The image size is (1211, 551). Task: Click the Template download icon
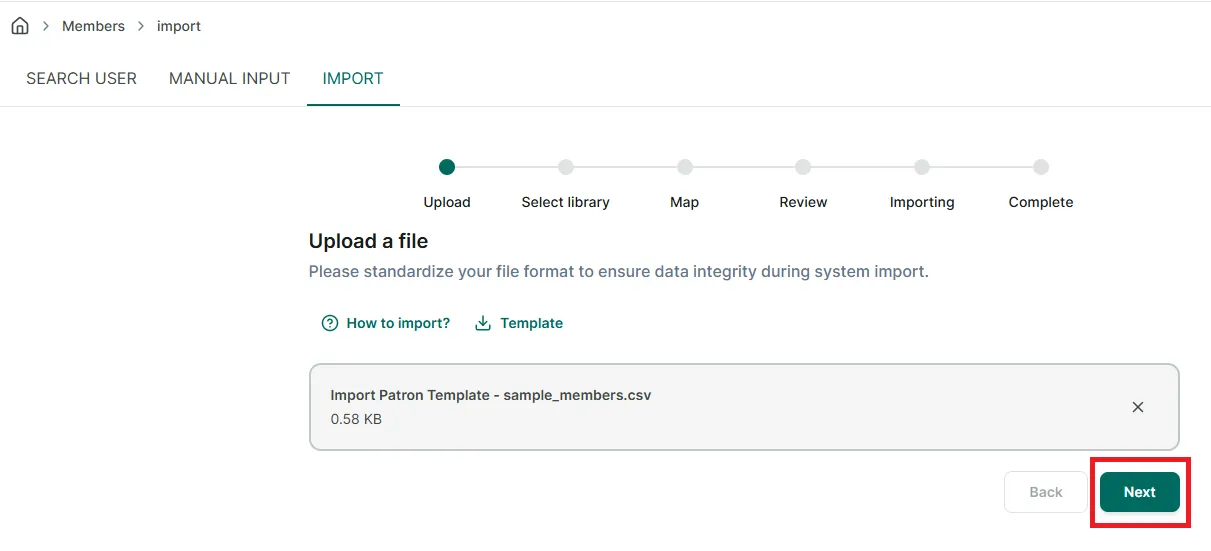(483, 323)
